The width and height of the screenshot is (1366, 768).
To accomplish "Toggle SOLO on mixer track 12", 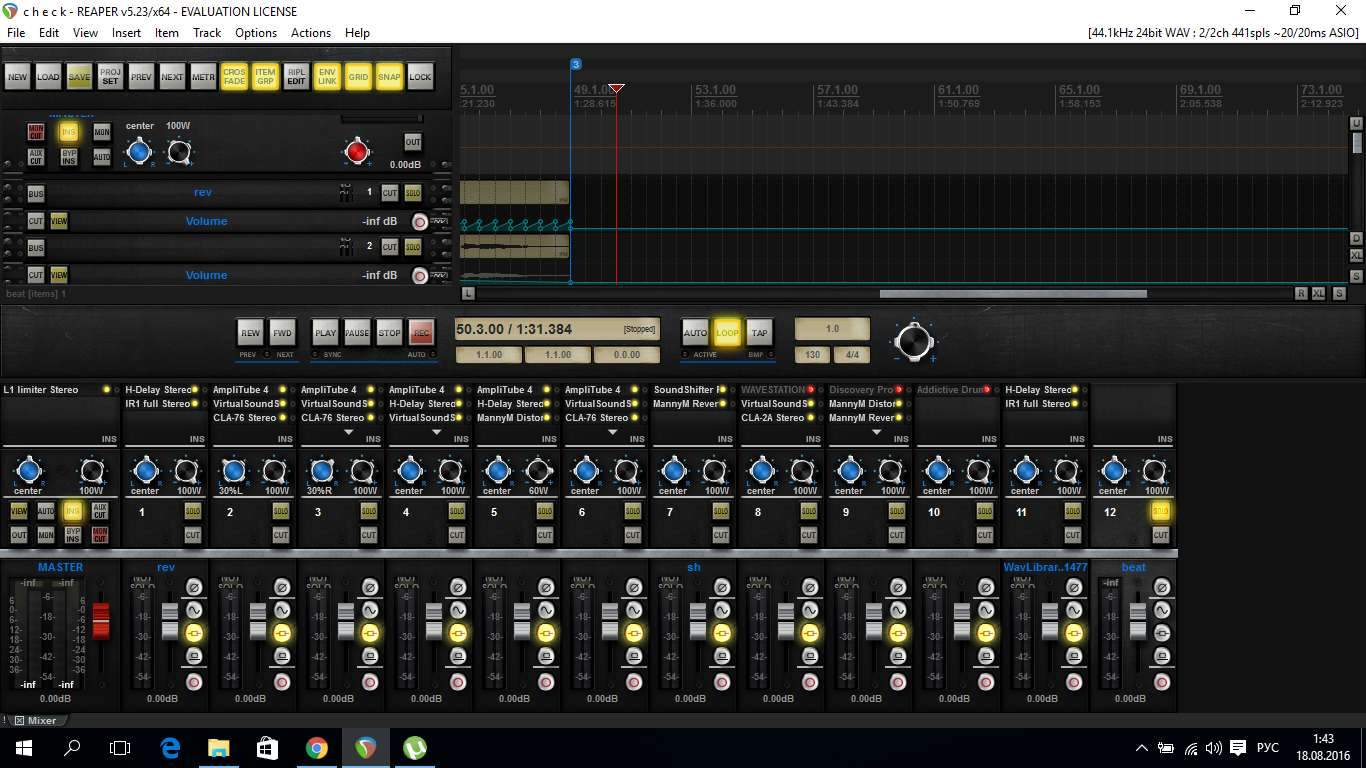I will [x=1160, y=511].
